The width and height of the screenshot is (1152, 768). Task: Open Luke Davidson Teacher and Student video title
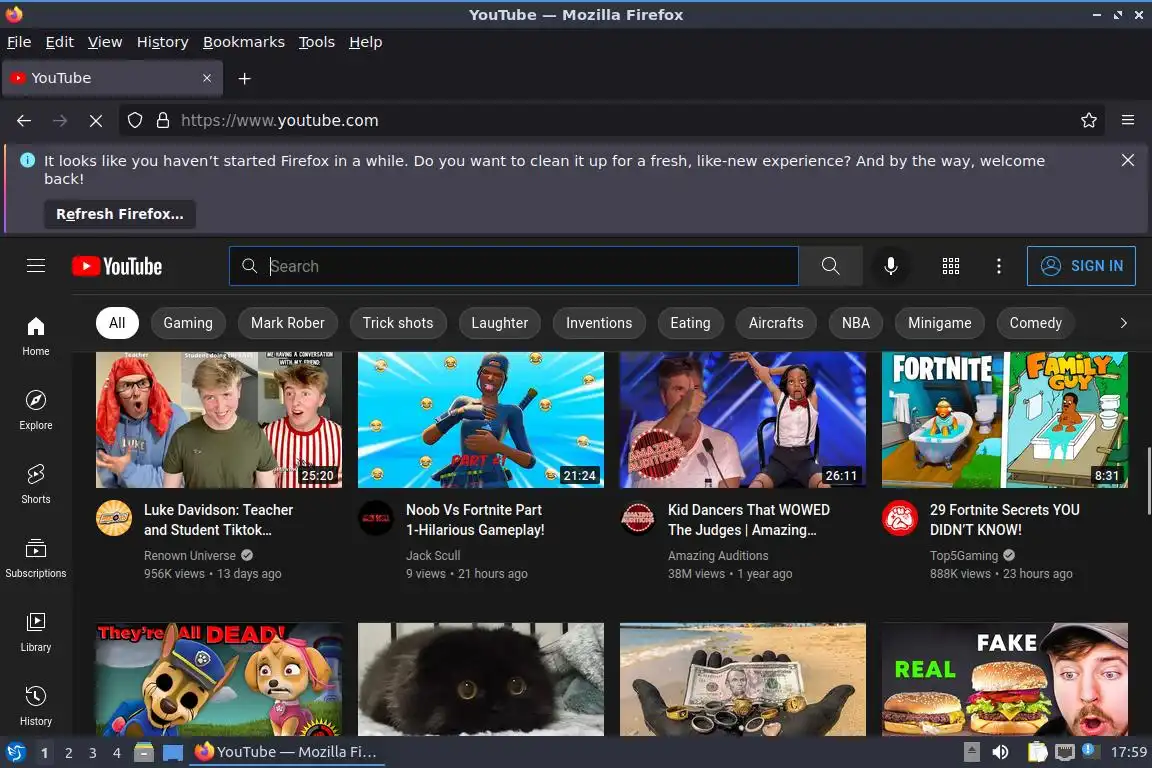click(x=218, y=520)
